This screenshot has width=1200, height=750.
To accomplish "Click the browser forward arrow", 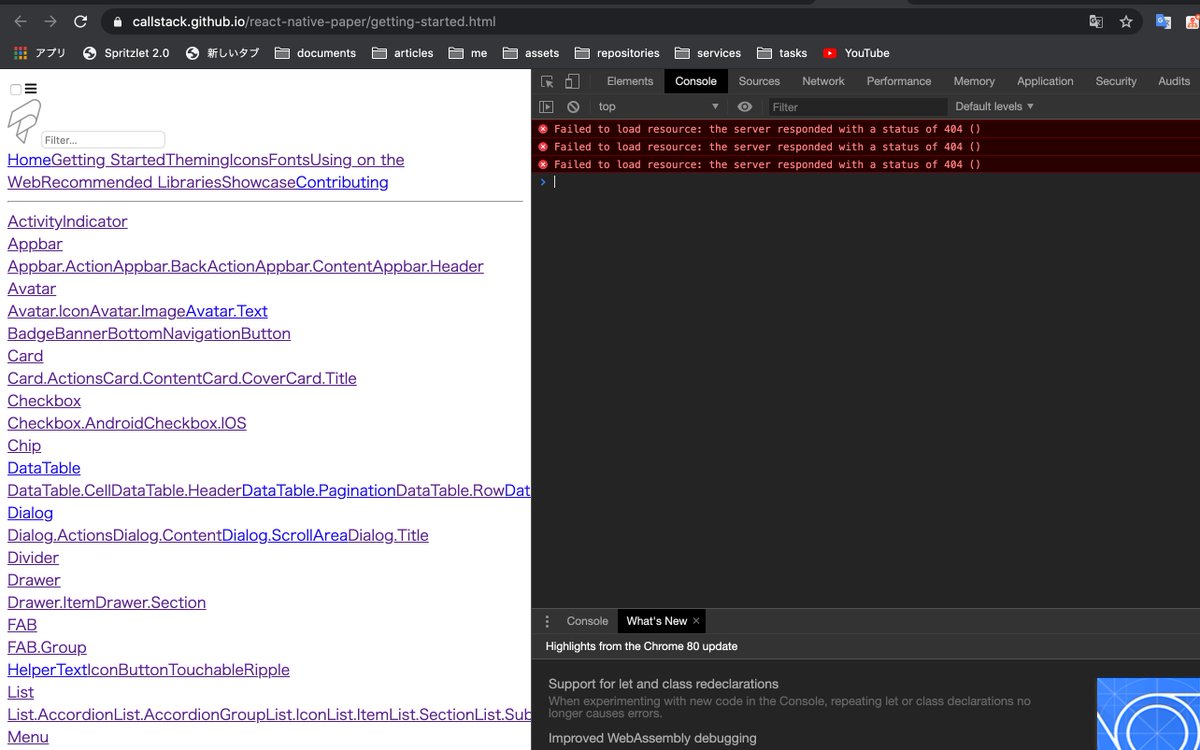I will [50, 21].
